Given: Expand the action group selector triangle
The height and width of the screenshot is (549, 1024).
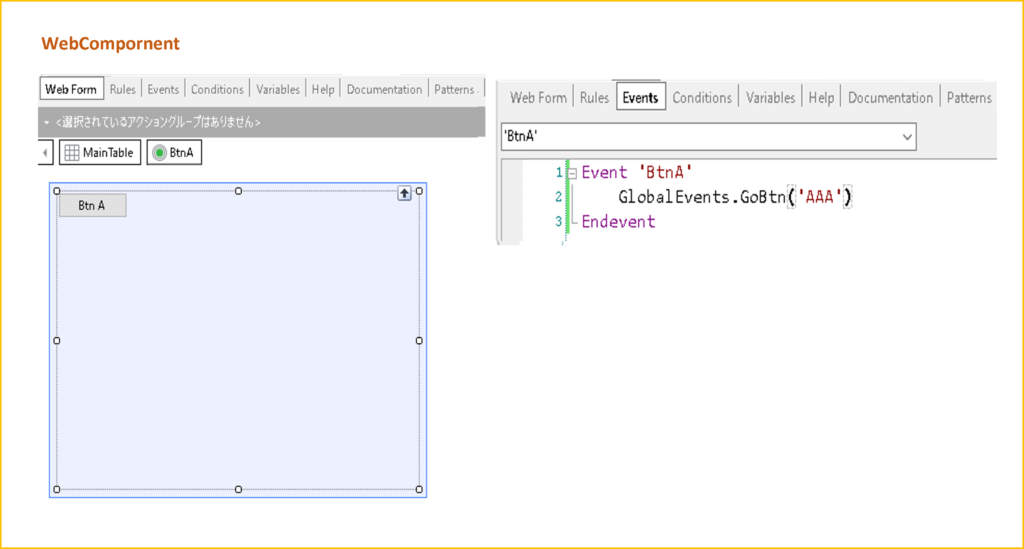Looking at the screenshot, I should pyautogui.click(x=46, y=122).
